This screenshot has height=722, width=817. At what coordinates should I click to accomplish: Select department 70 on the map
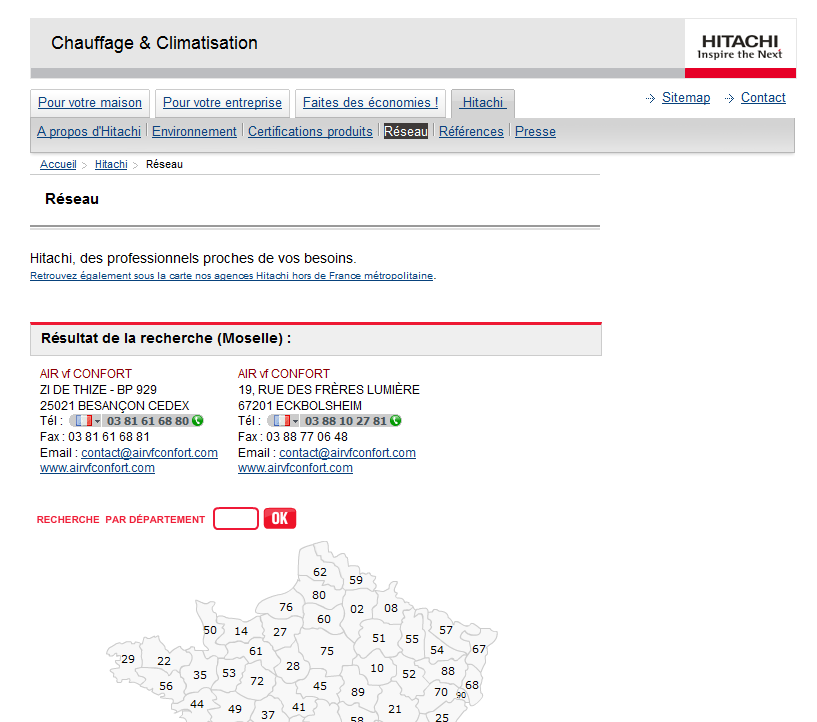tap(441, 692)
